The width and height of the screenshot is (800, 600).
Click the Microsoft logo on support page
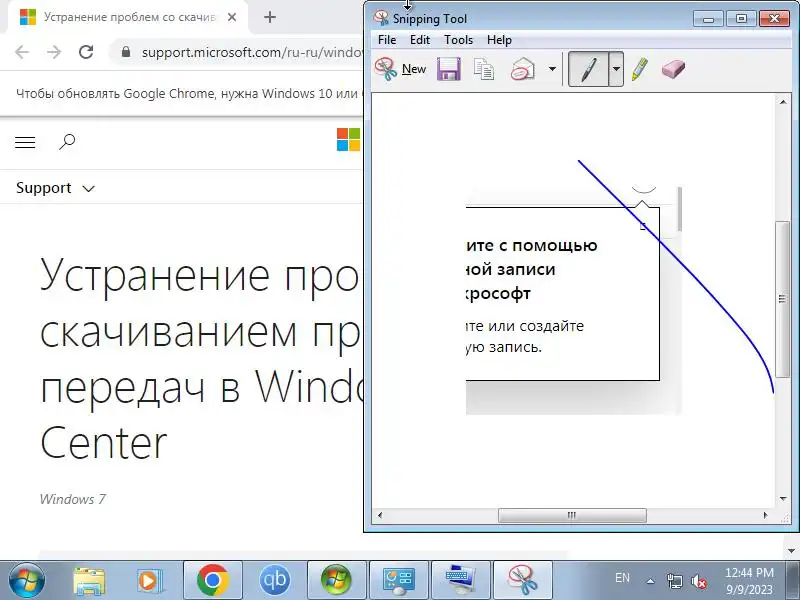[x=348, y=140]
